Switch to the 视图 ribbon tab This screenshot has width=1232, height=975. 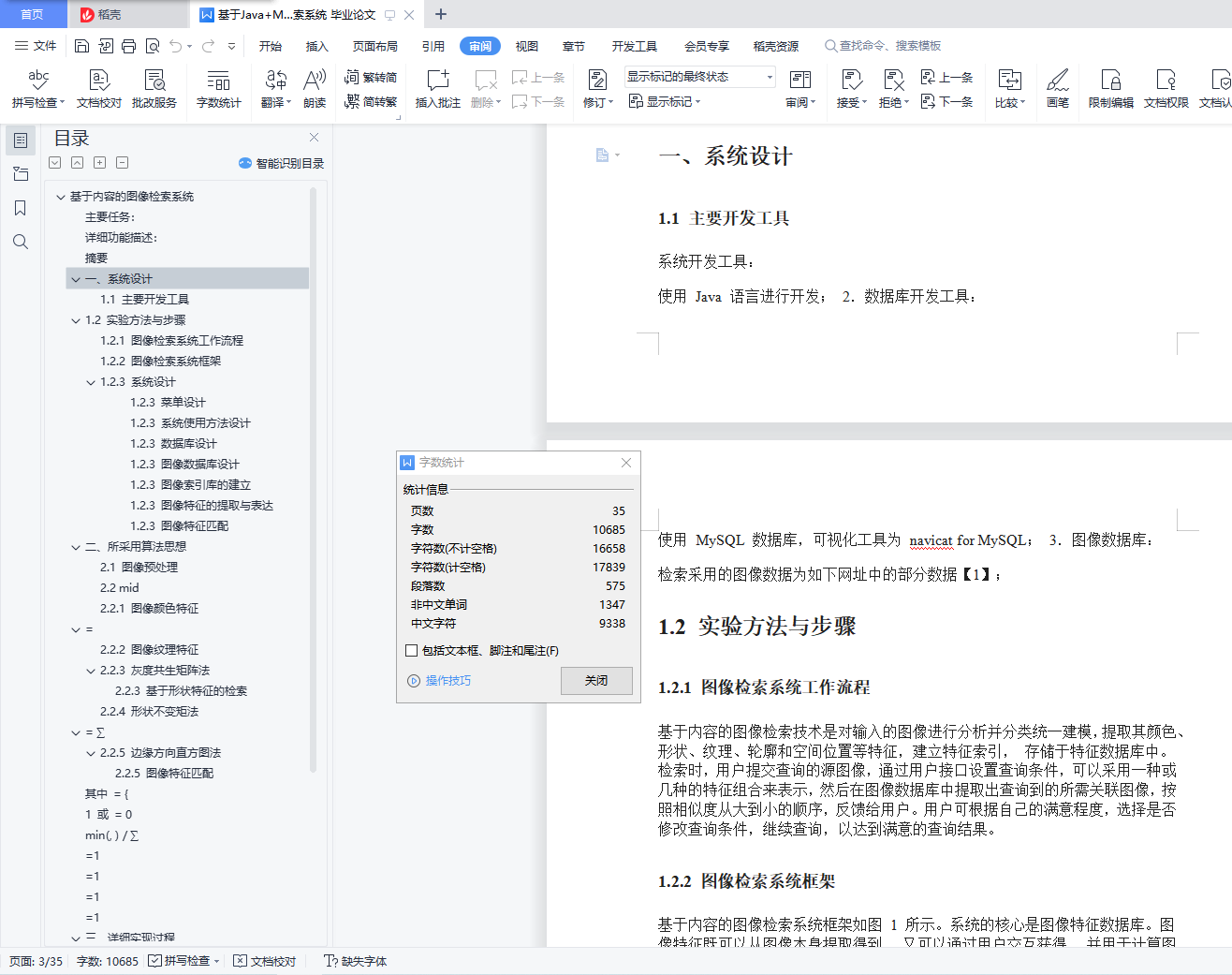(527, 46)
